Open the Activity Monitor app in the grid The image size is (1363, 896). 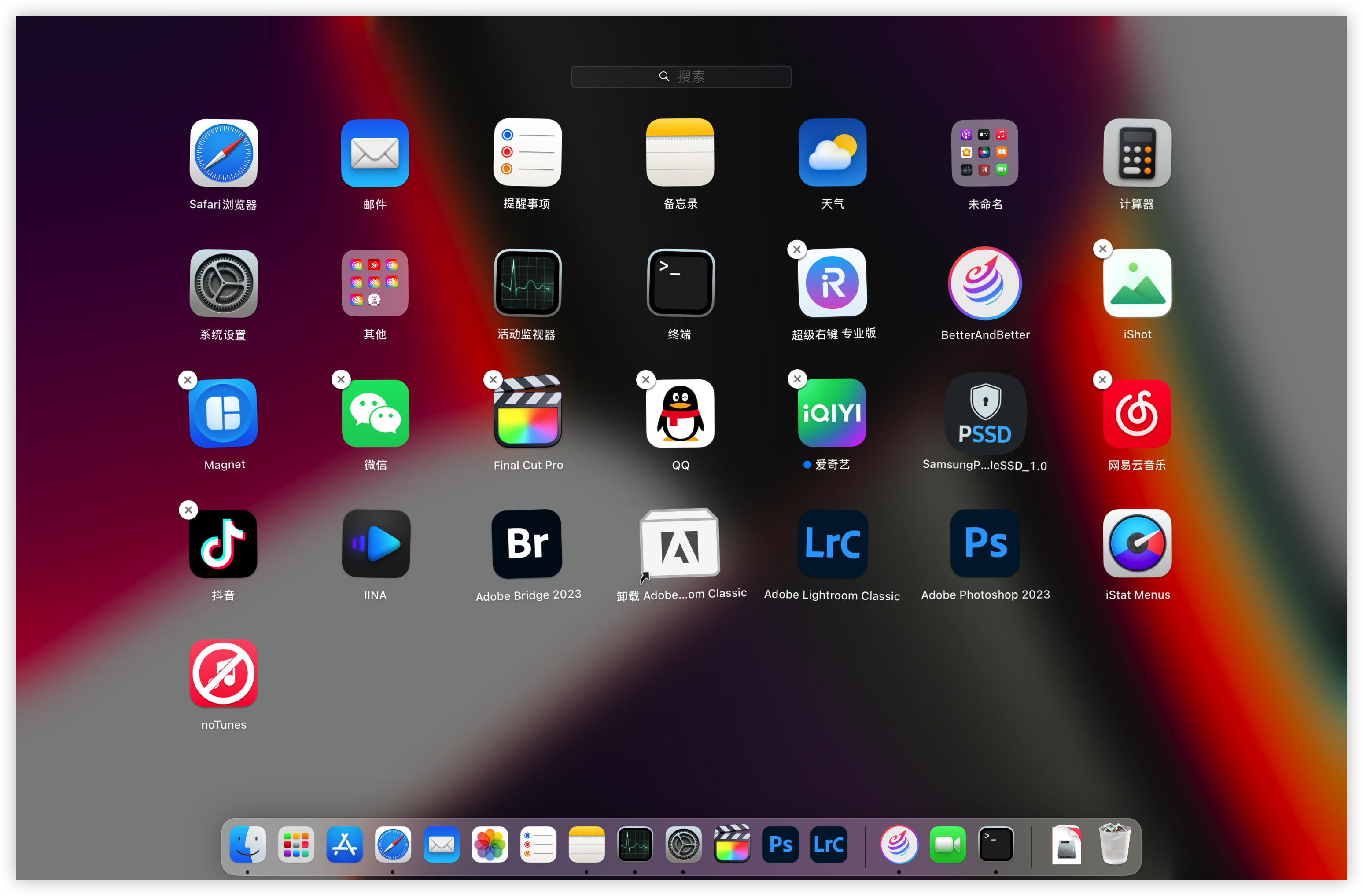527,283
